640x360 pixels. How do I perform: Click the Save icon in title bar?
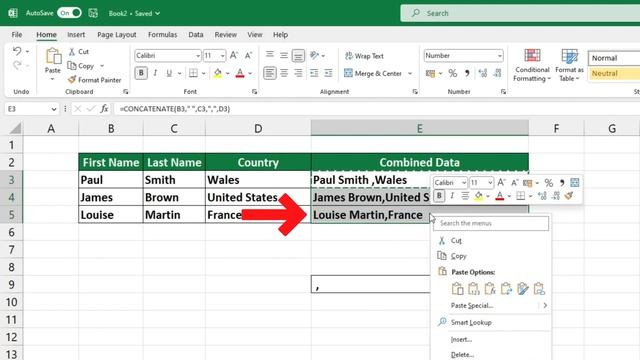point(93,13)
